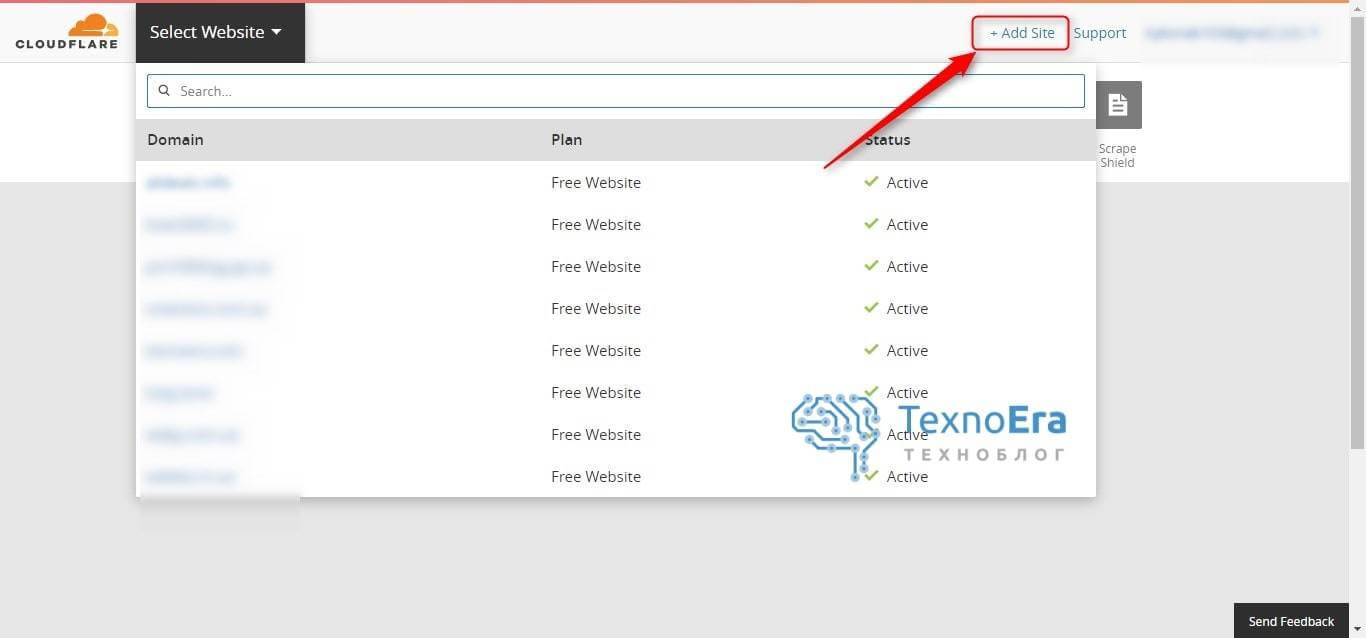Click Send Feedback button

(x=1291, y=621)
